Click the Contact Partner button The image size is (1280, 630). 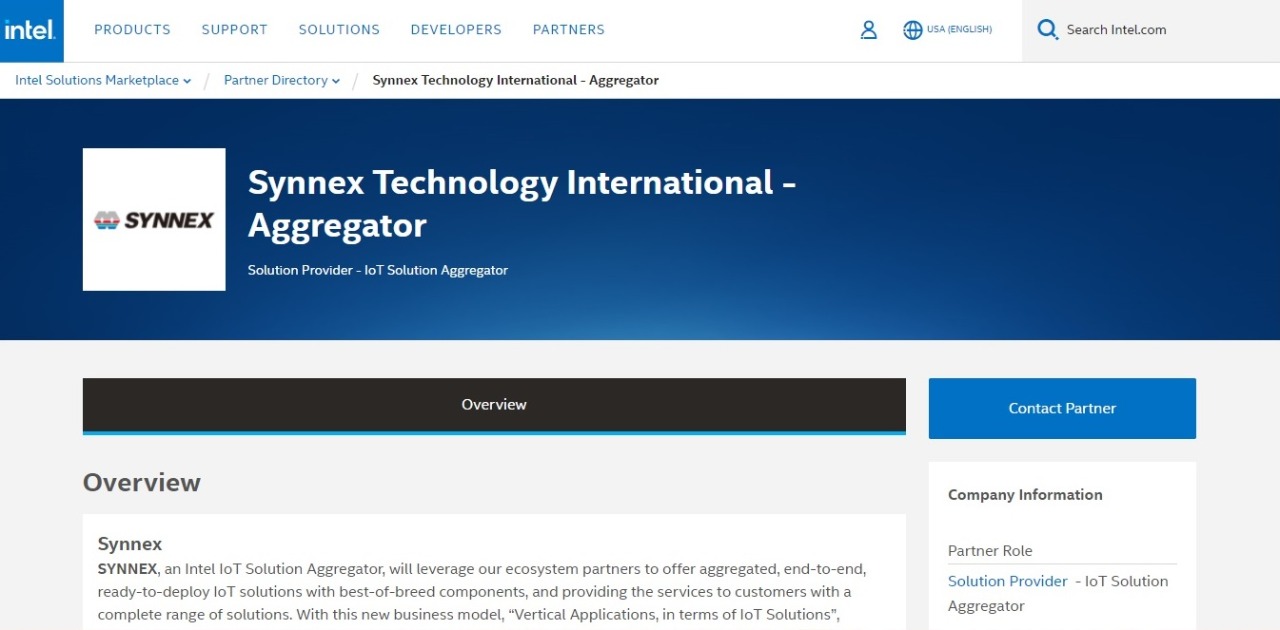tap(1062, 408)
